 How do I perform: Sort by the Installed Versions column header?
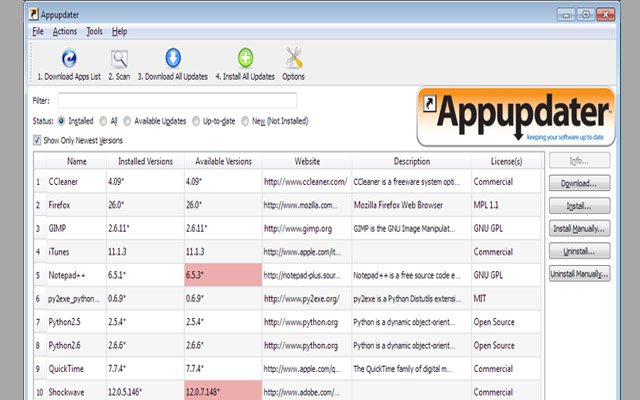[x=145, y=160]
